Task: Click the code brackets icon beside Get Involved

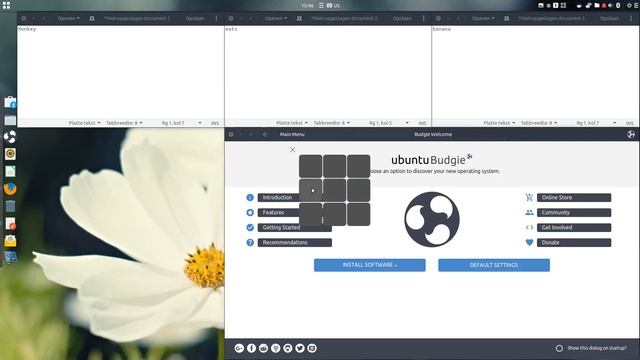Action: (529, 228)
